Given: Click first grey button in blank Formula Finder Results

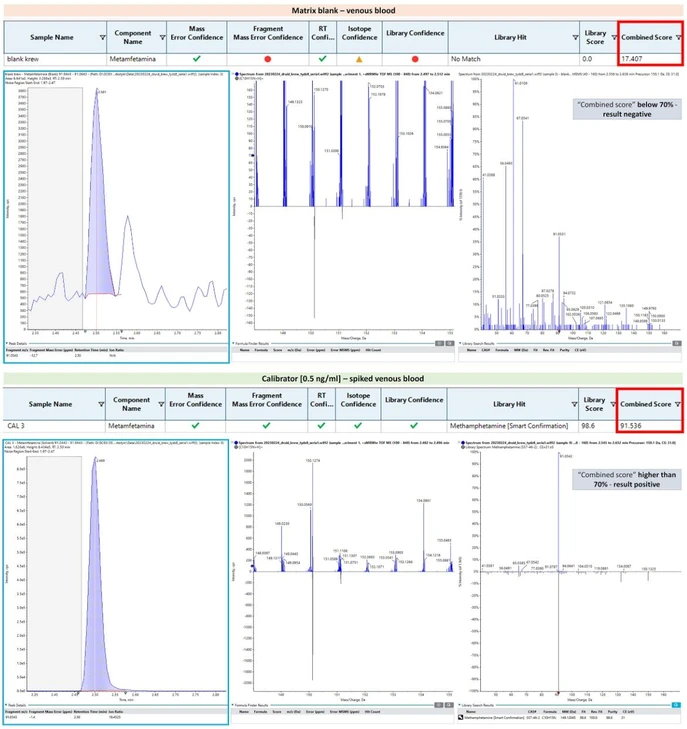Looking at the screenshot, I should point(439,343).
